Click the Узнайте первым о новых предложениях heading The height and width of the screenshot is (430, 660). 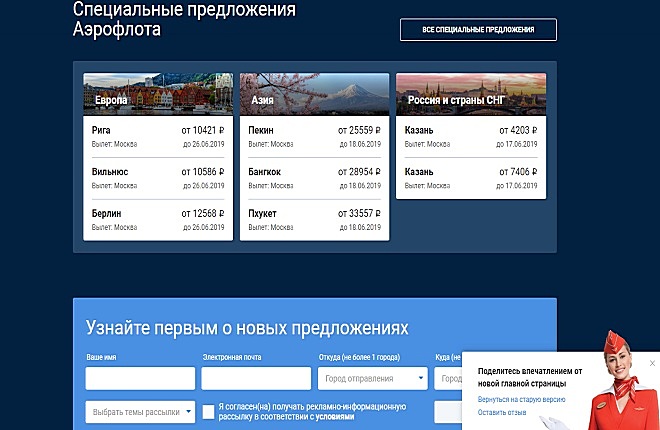coord(247,328)
